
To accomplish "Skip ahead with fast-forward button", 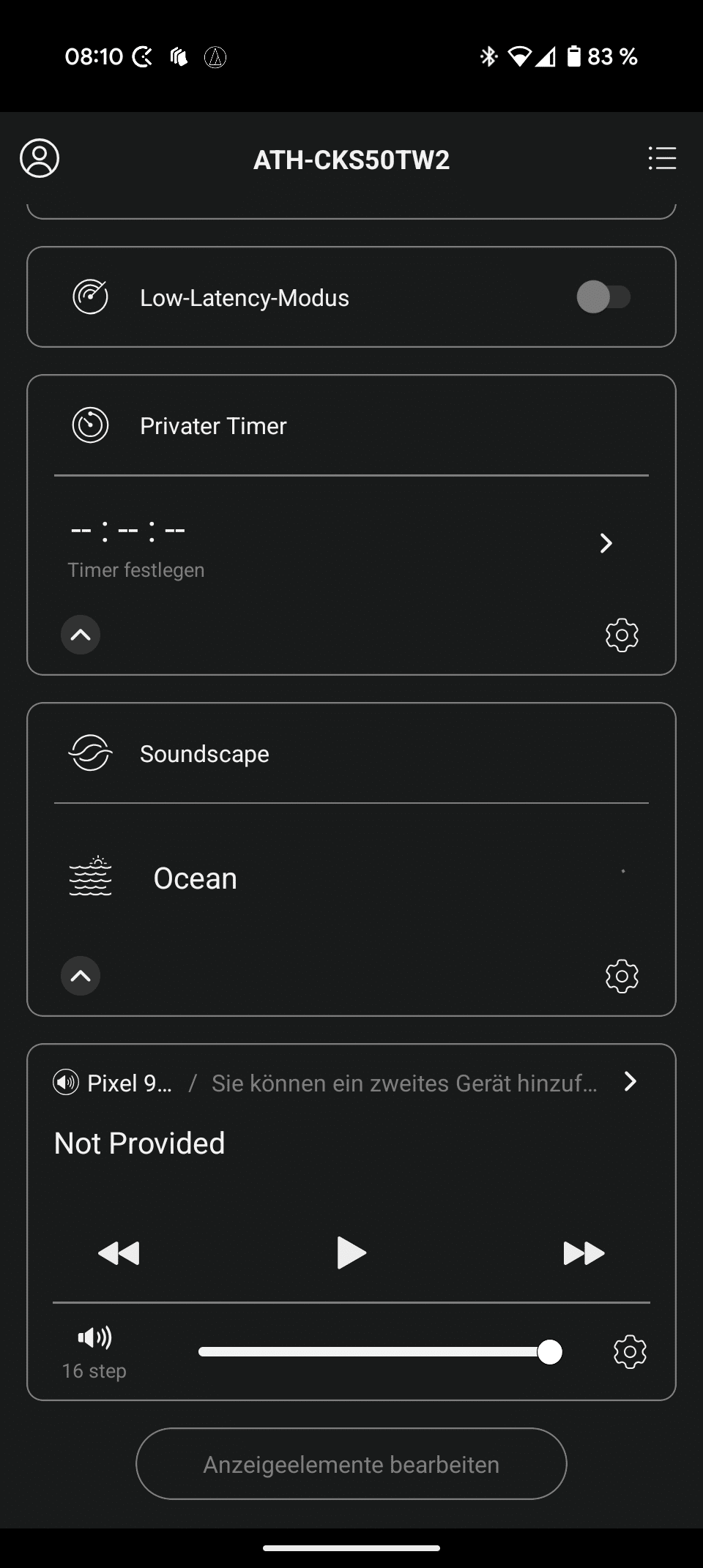I will click(584, 1252).
